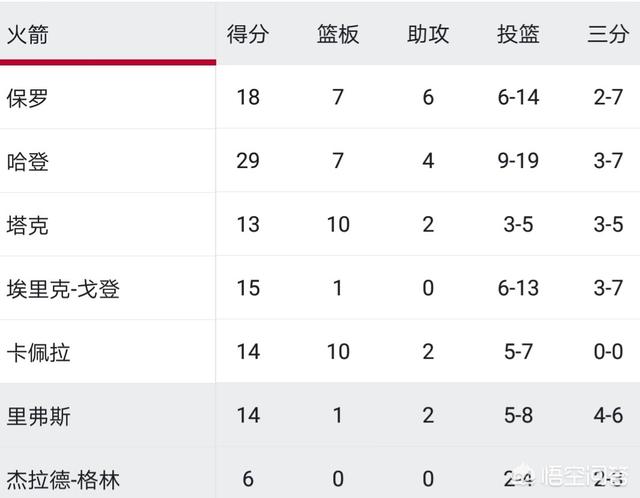The height and width of the screenshot is (498, 640).
Task: Click 保罗's 6-14 field goal cell
Action: coord(518,97)
